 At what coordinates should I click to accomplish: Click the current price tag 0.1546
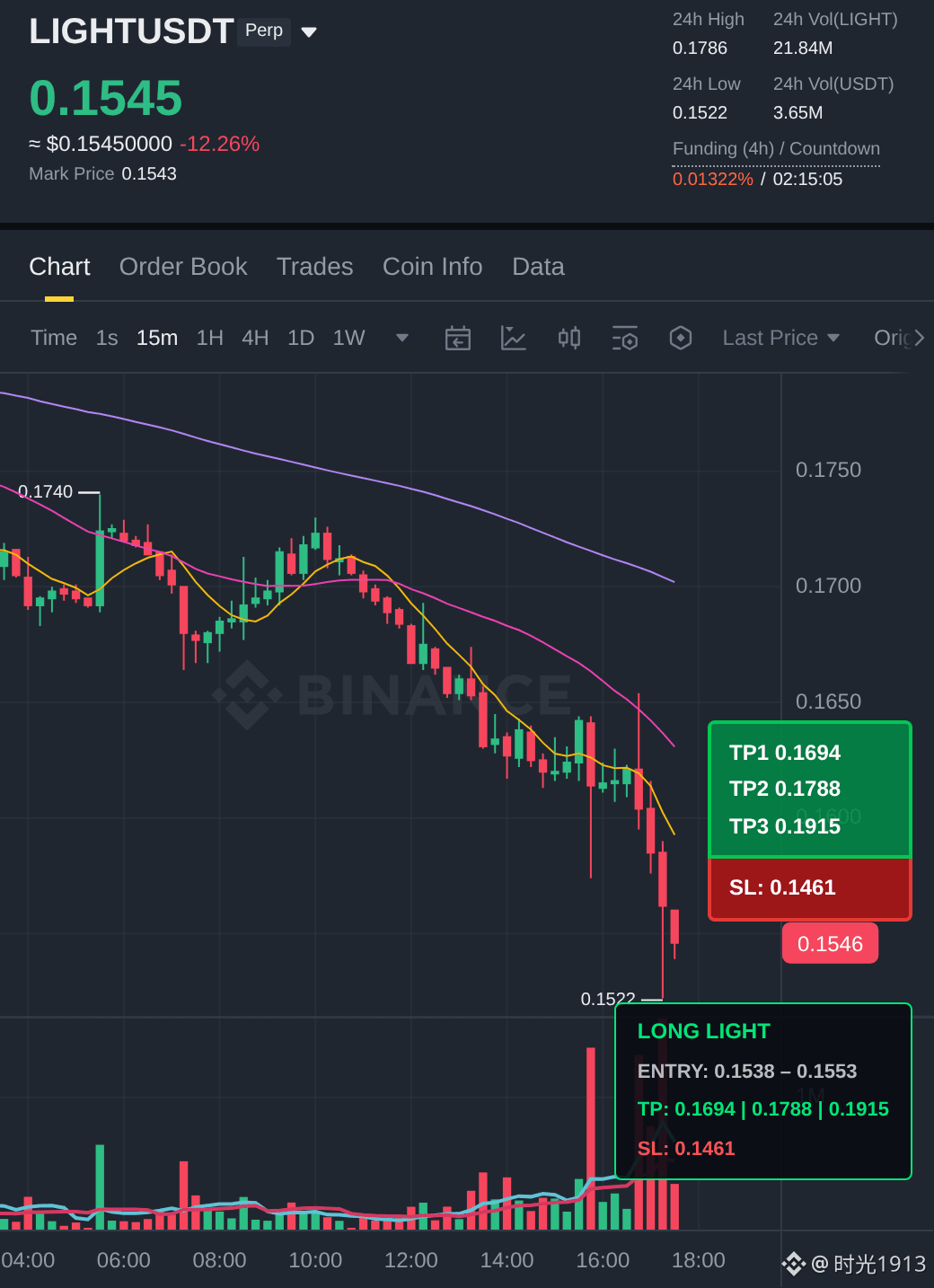tap(830, 944)
